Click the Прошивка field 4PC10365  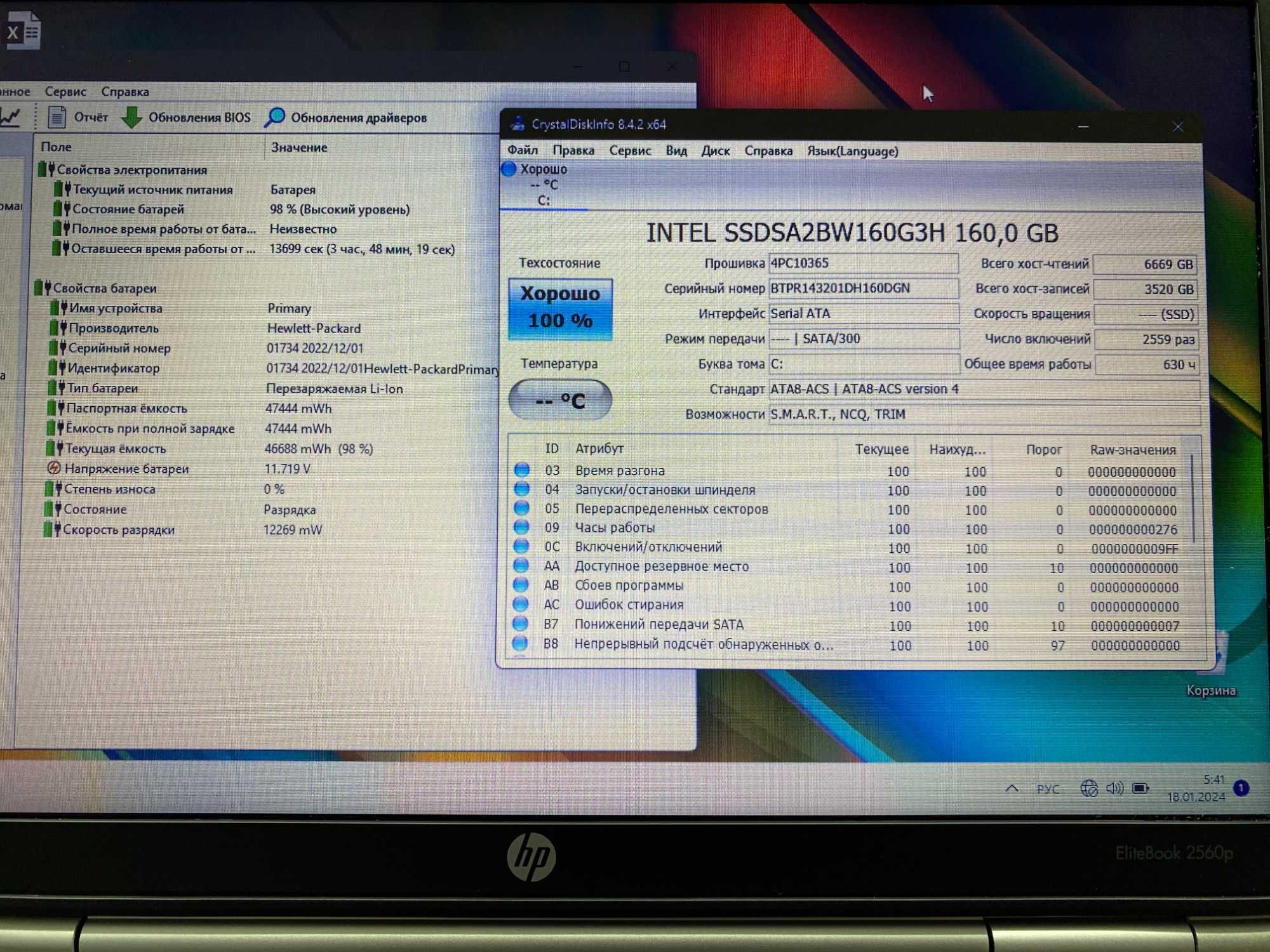tap(863, 263)
